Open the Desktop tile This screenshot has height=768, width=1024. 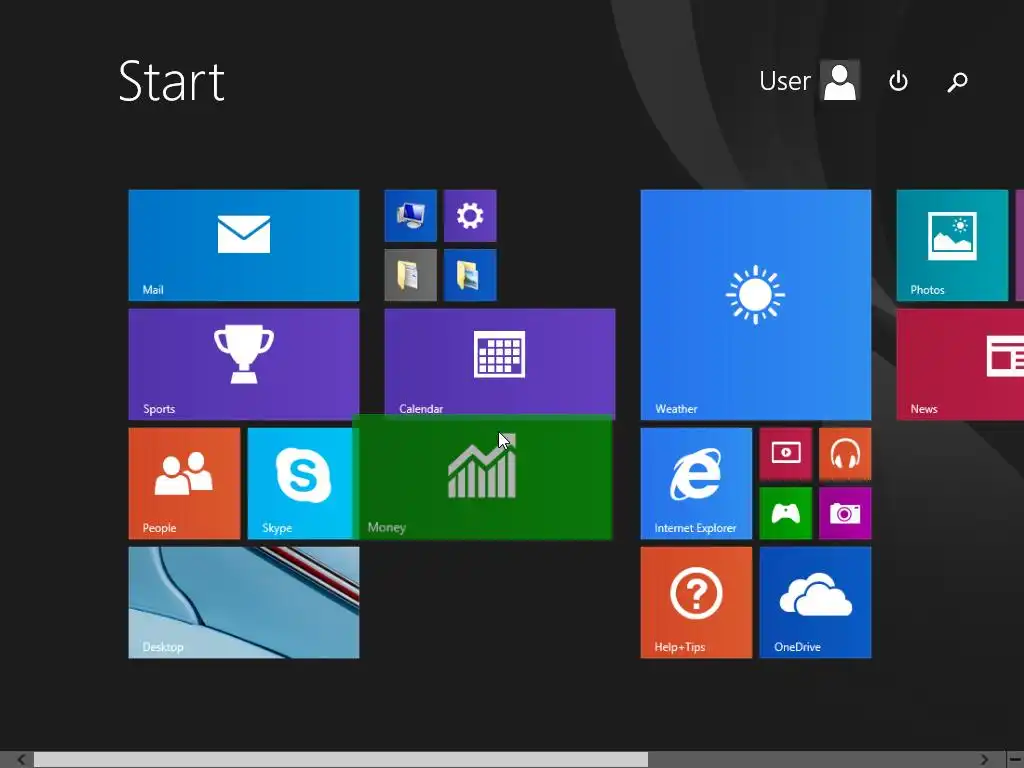(x=244, y=603)
